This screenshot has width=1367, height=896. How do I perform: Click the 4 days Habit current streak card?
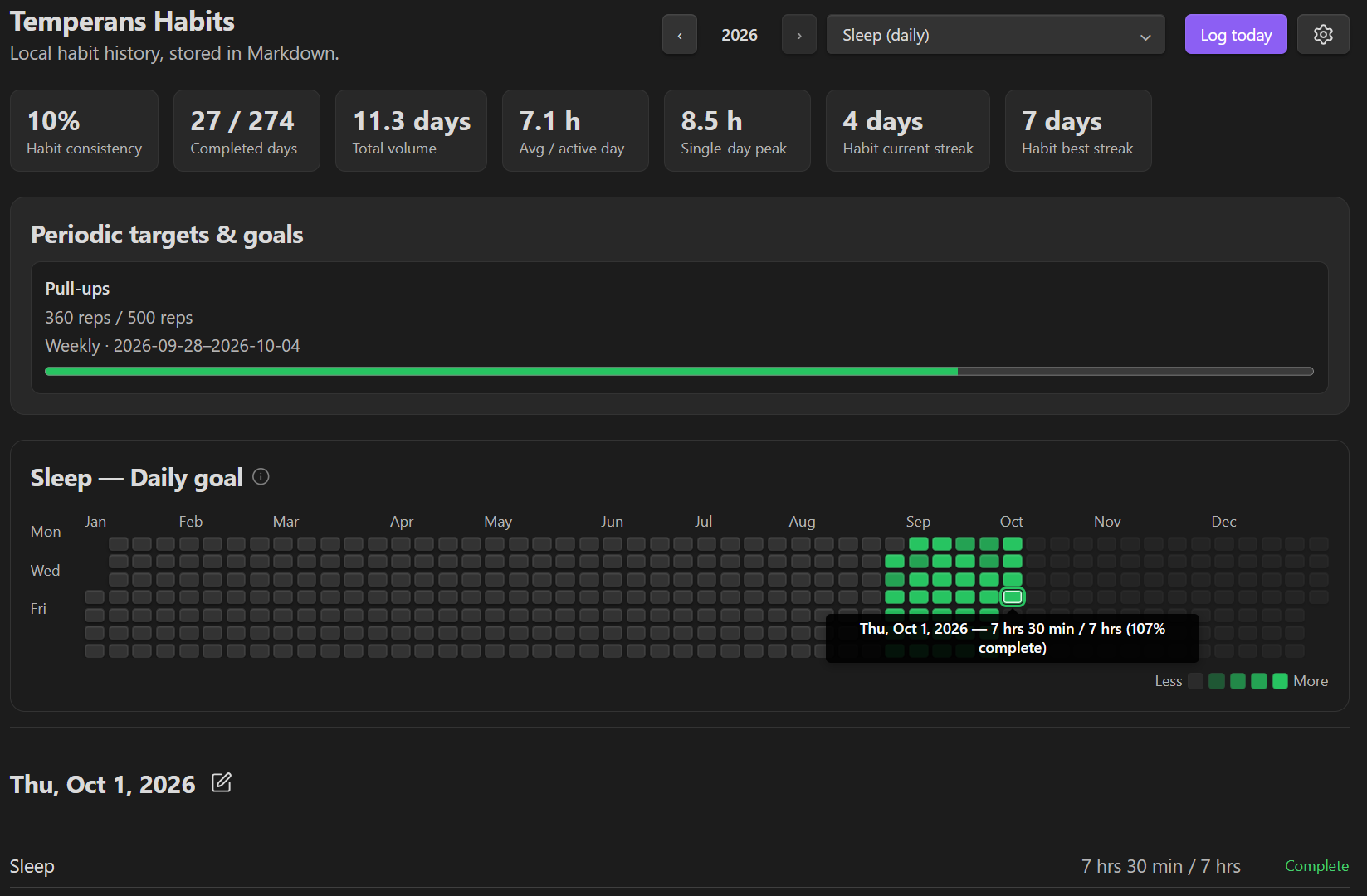(x=908, y=131)
